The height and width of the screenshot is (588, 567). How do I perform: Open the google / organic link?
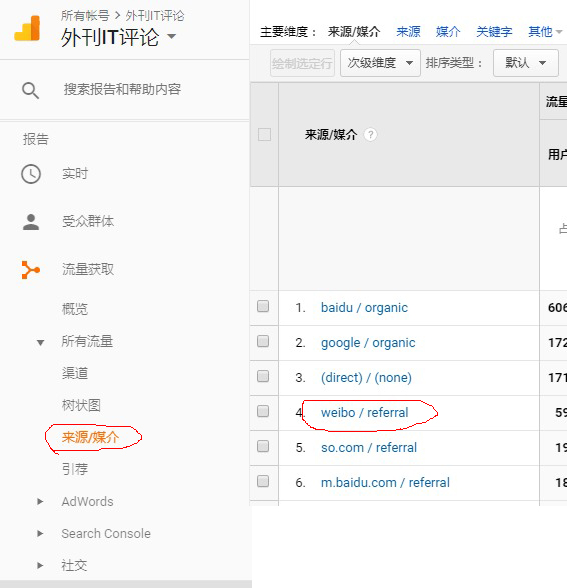(368, 343)
